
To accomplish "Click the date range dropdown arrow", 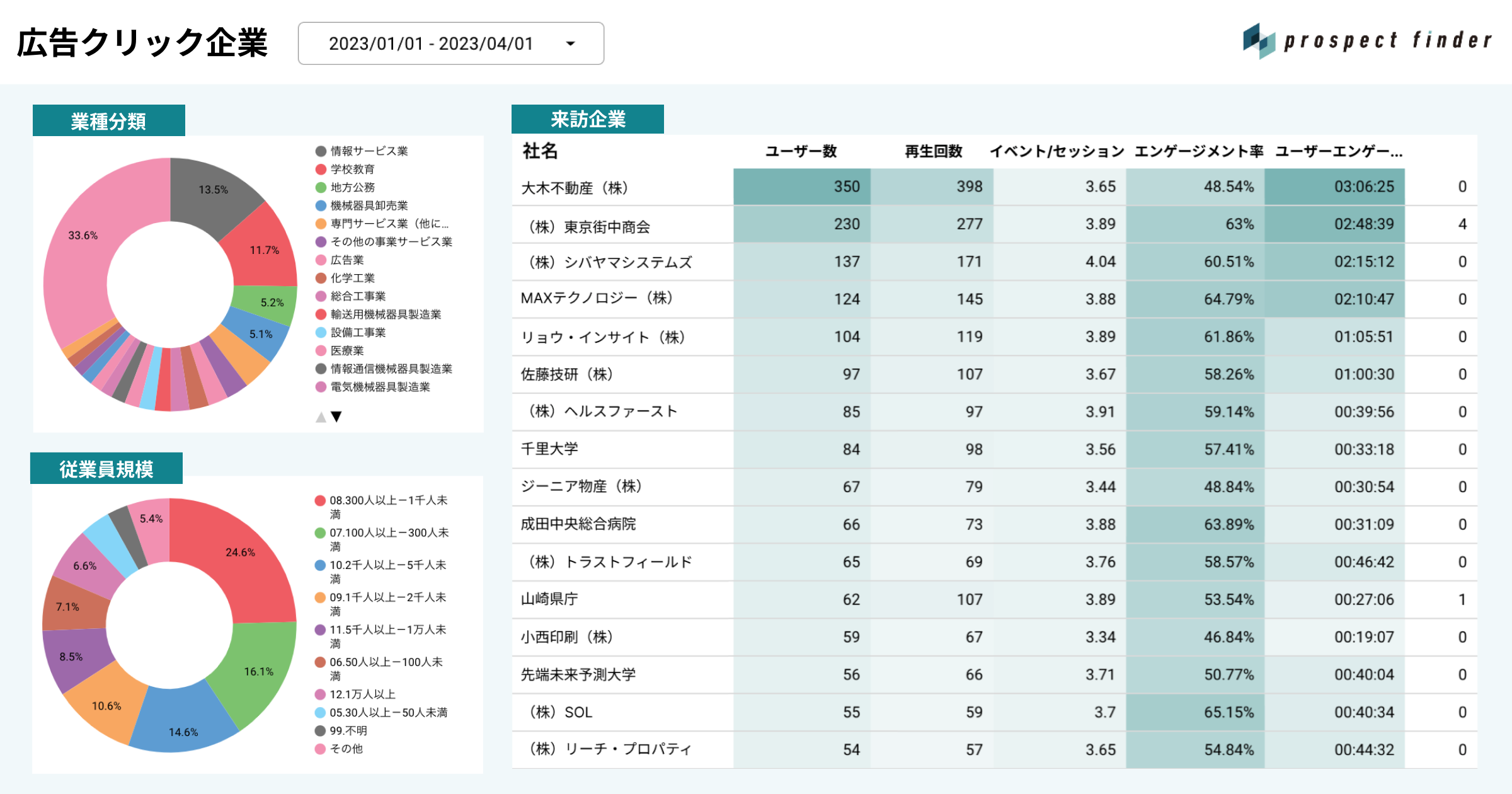I will [571, 43].
